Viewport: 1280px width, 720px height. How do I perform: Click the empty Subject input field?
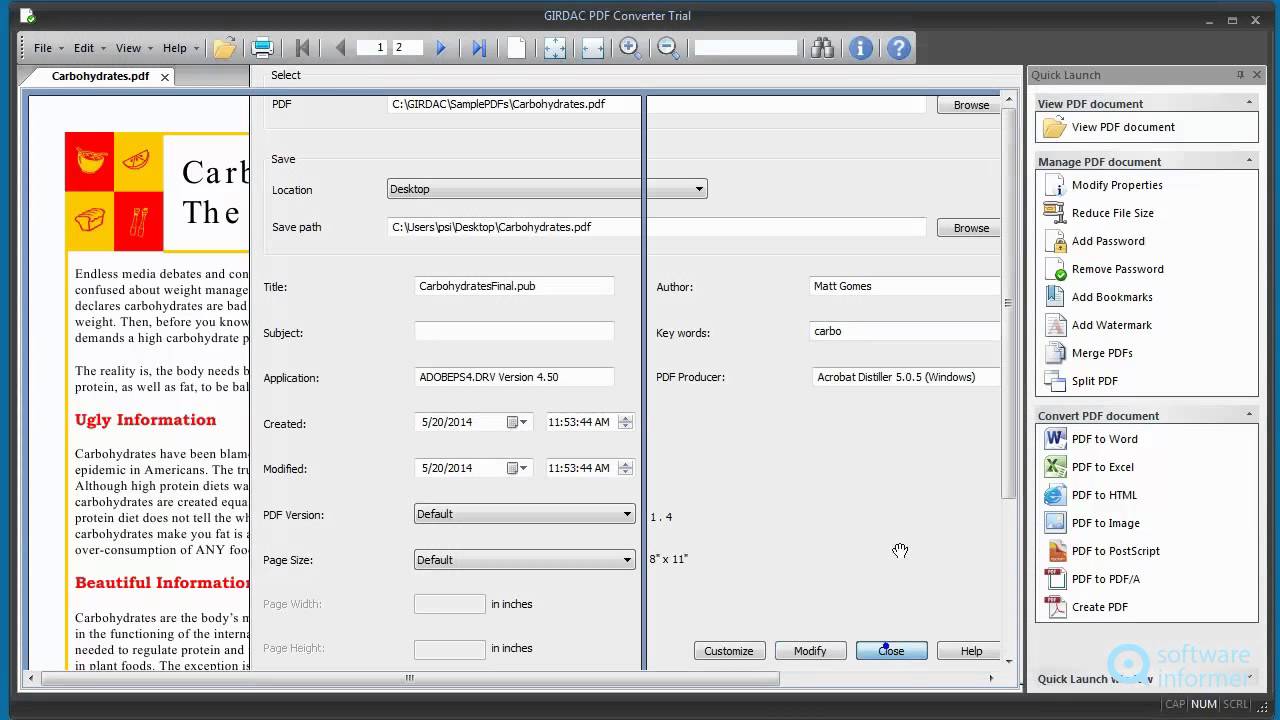click(514, 331)
